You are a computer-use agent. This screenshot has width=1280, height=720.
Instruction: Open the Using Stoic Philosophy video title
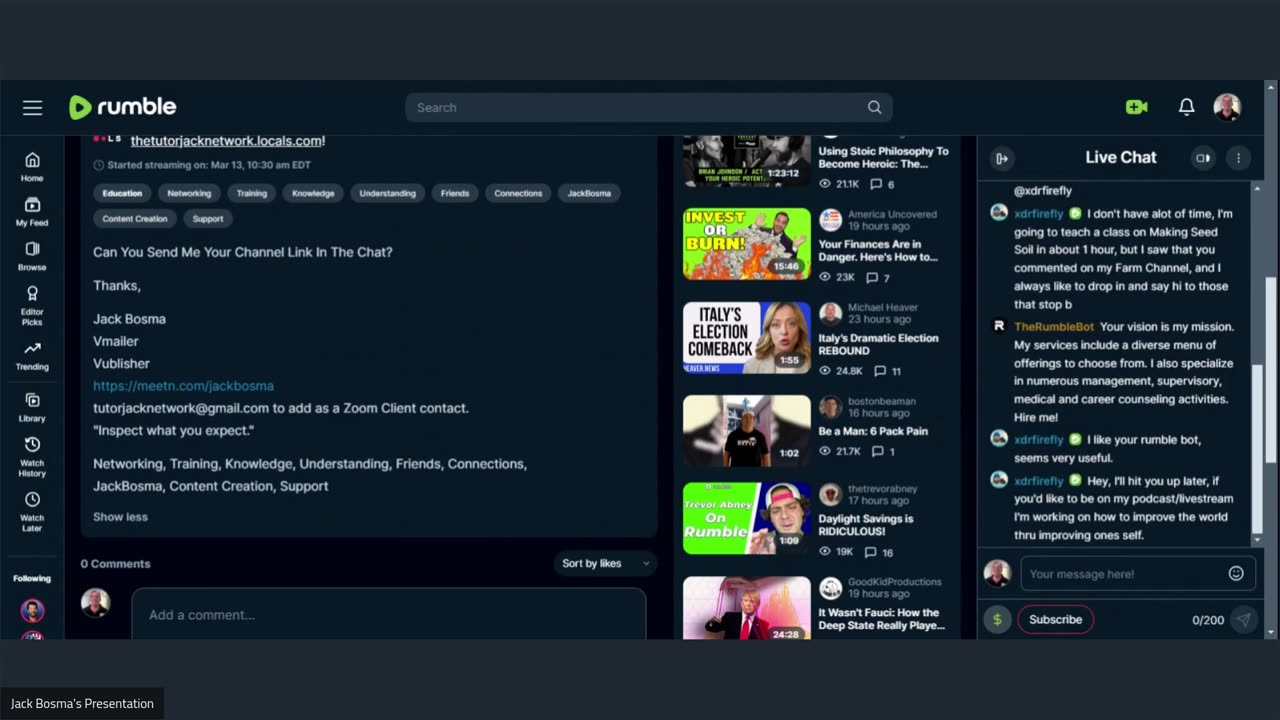(x=883, y=158)
